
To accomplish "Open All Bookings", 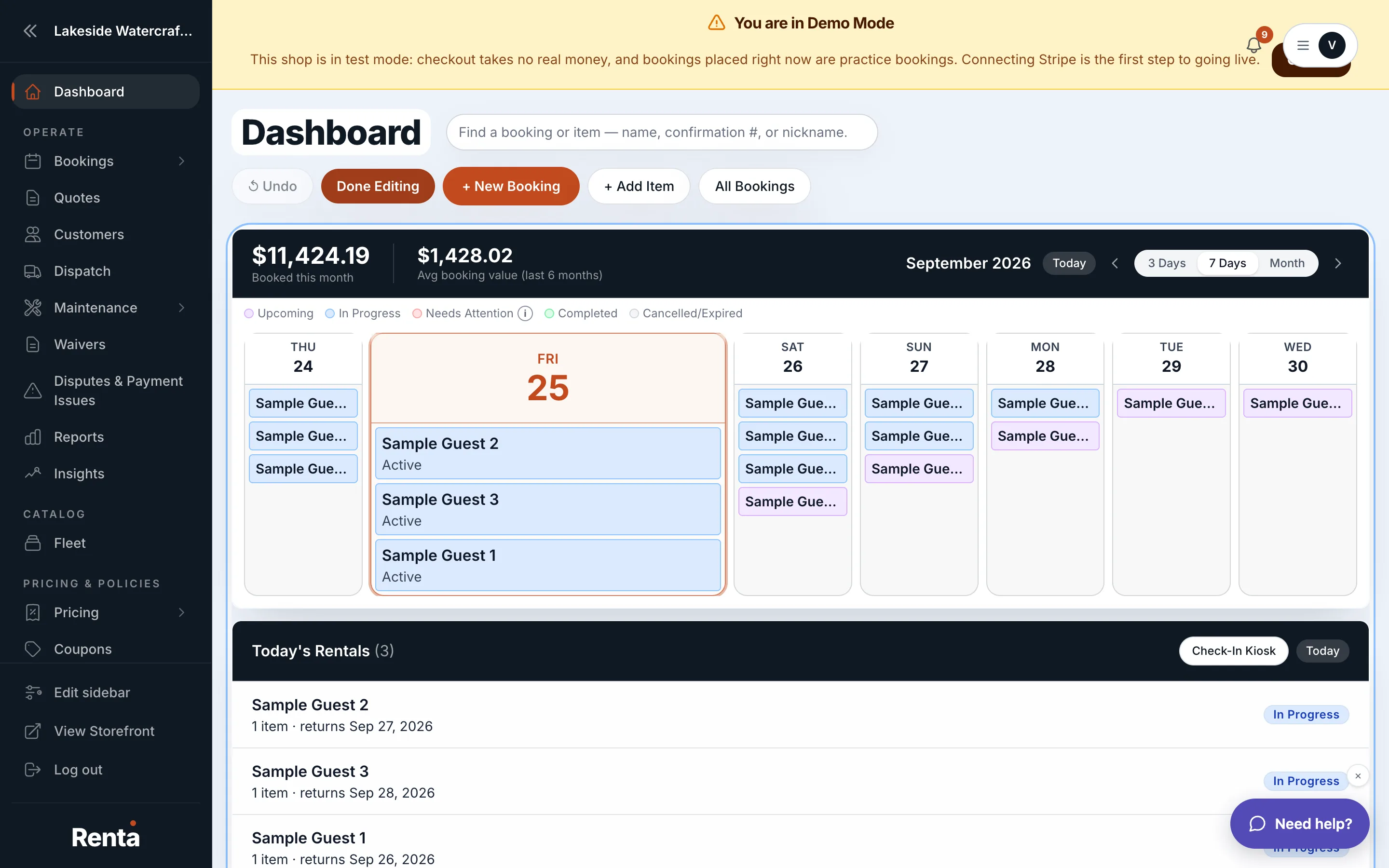I will [x=754, y=186].
